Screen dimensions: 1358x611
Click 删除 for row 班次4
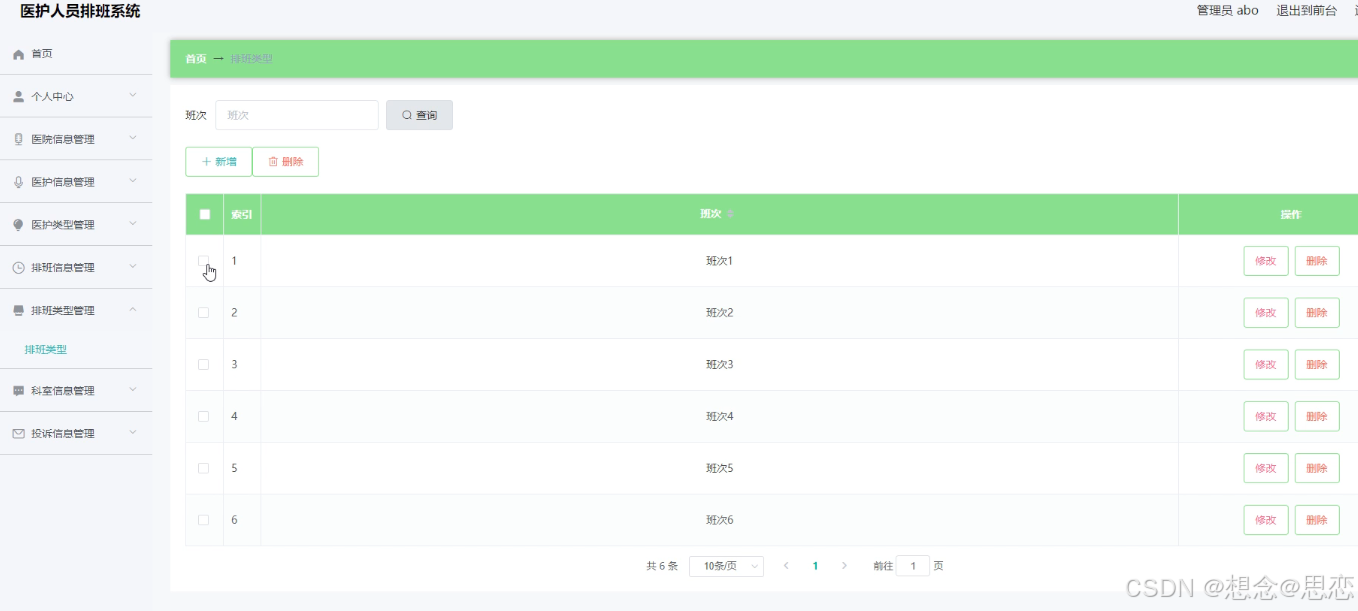[x=1317, y=417]
